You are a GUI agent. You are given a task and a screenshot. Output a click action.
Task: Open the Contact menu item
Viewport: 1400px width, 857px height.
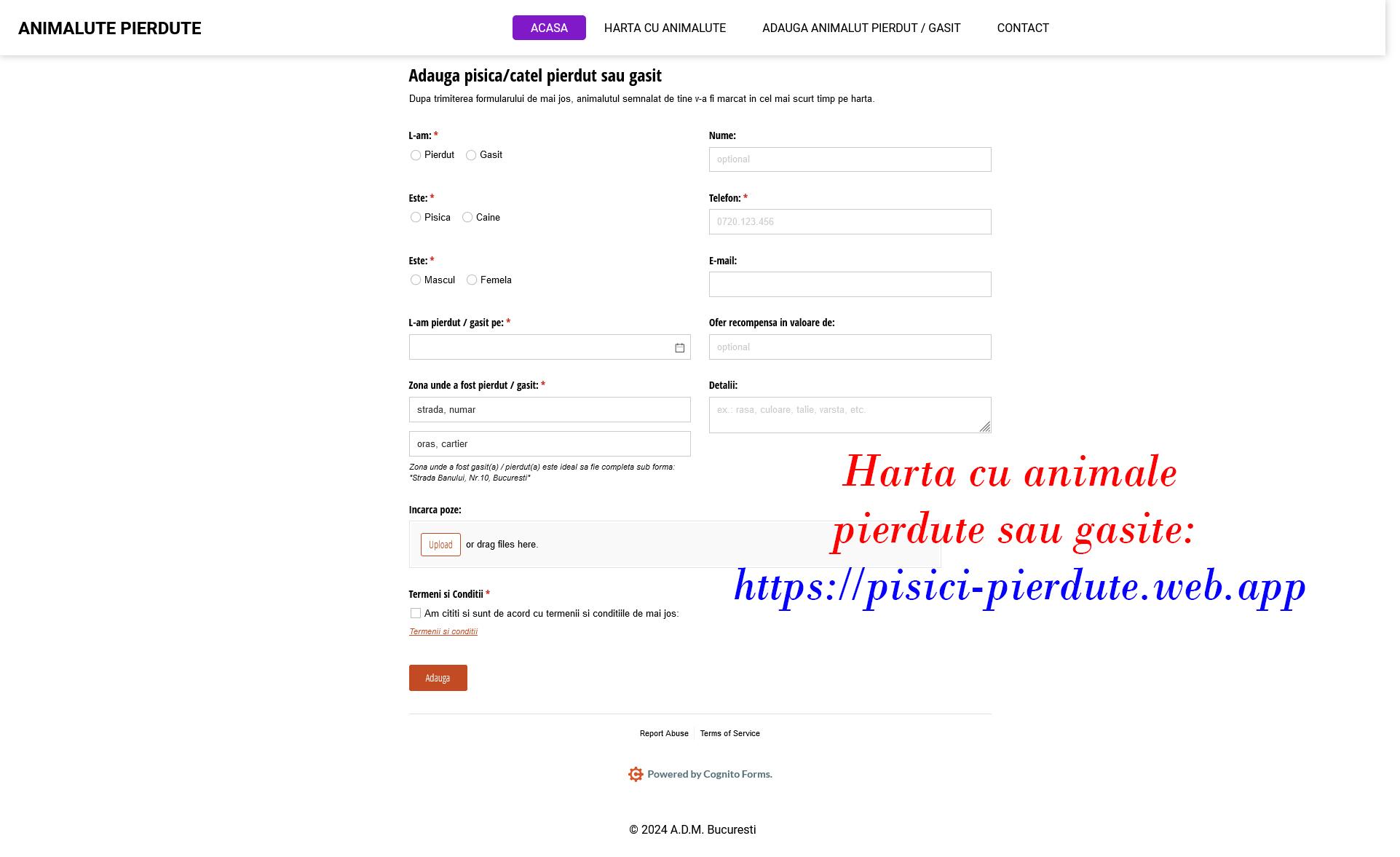1022,28
